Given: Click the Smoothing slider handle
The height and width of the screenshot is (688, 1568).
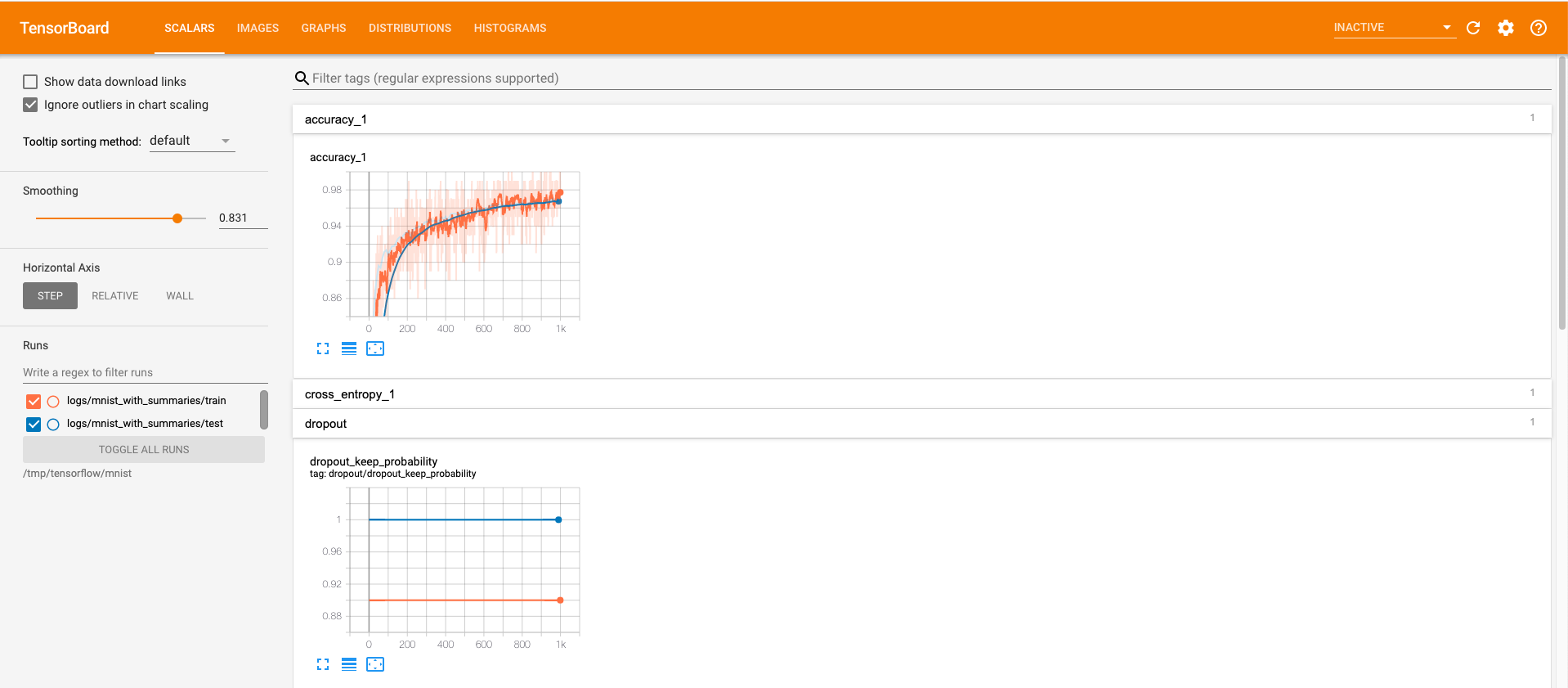Looking at the screenshot, I should pos(177,218).
